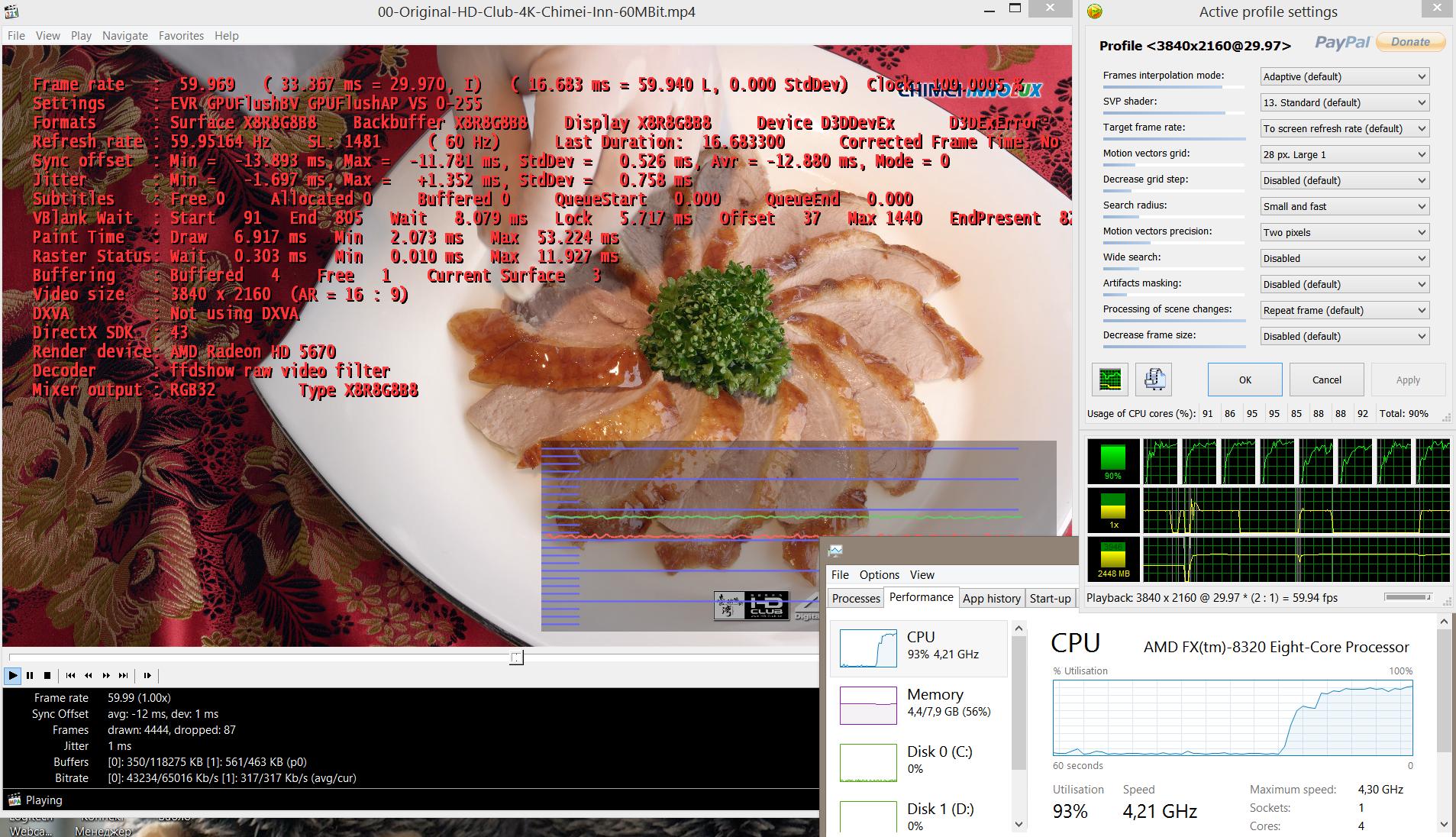
Task: Open the Search radius combo box
Action: click(1344, 206)
